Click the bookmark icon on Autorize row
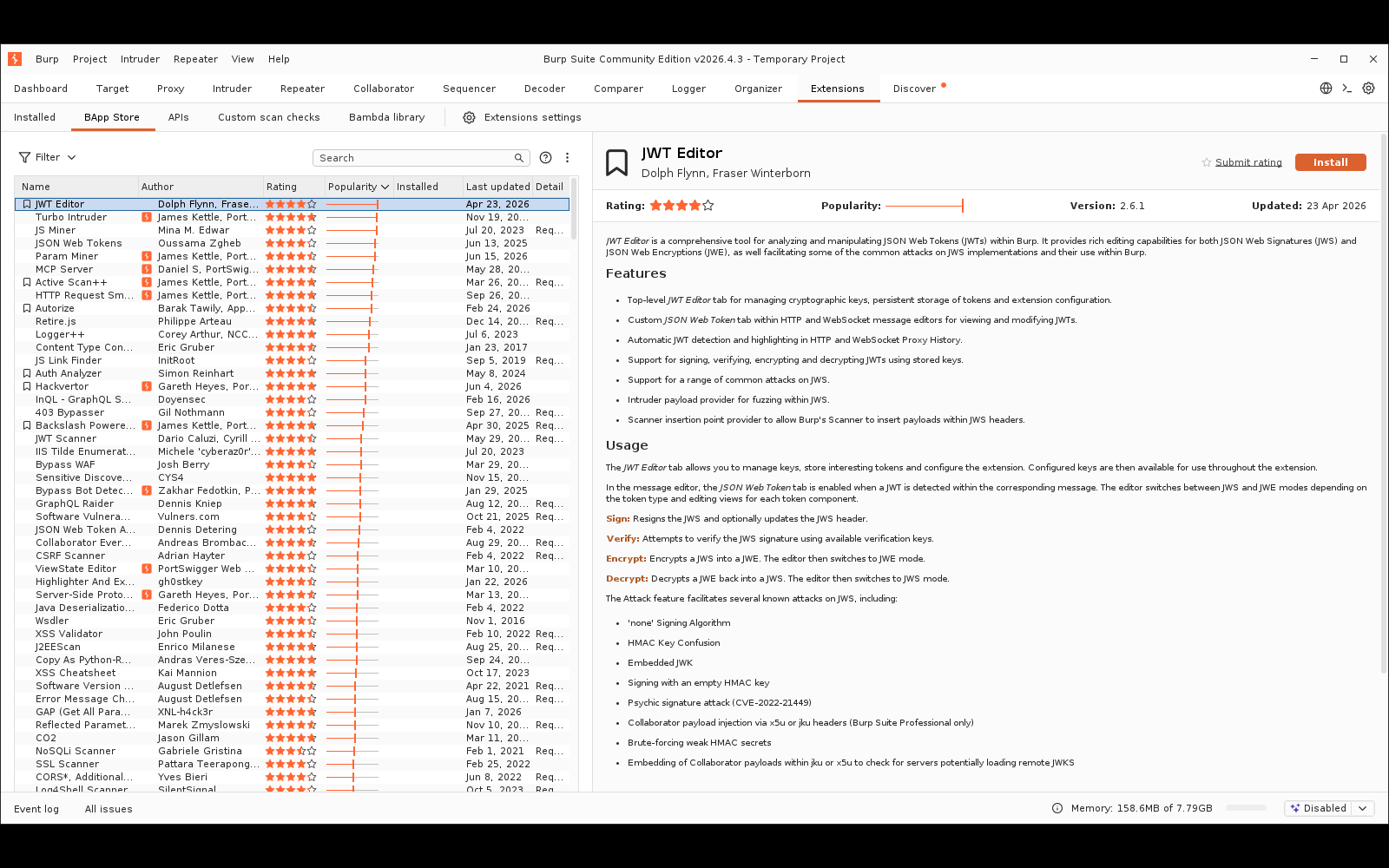The image size is (1389, 868). tap(27, 308)
